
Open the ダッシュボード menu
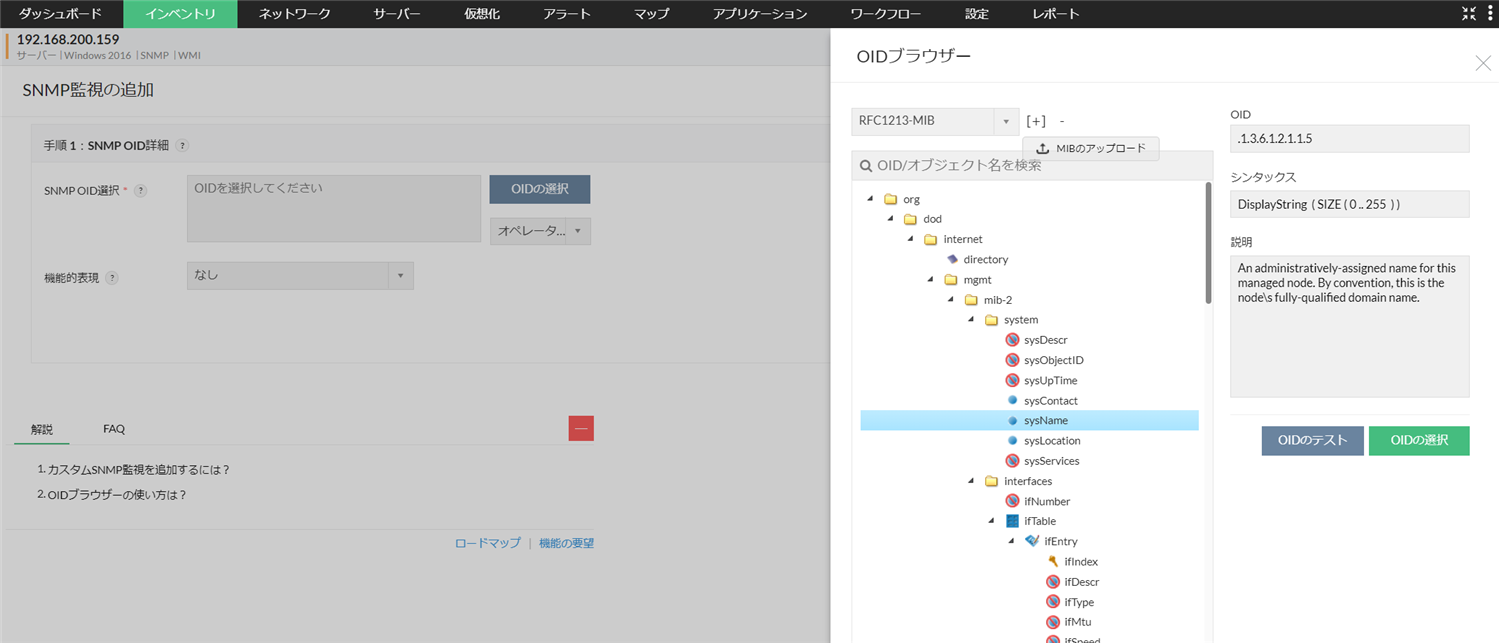pyautogui.click(x=62, y=14)
